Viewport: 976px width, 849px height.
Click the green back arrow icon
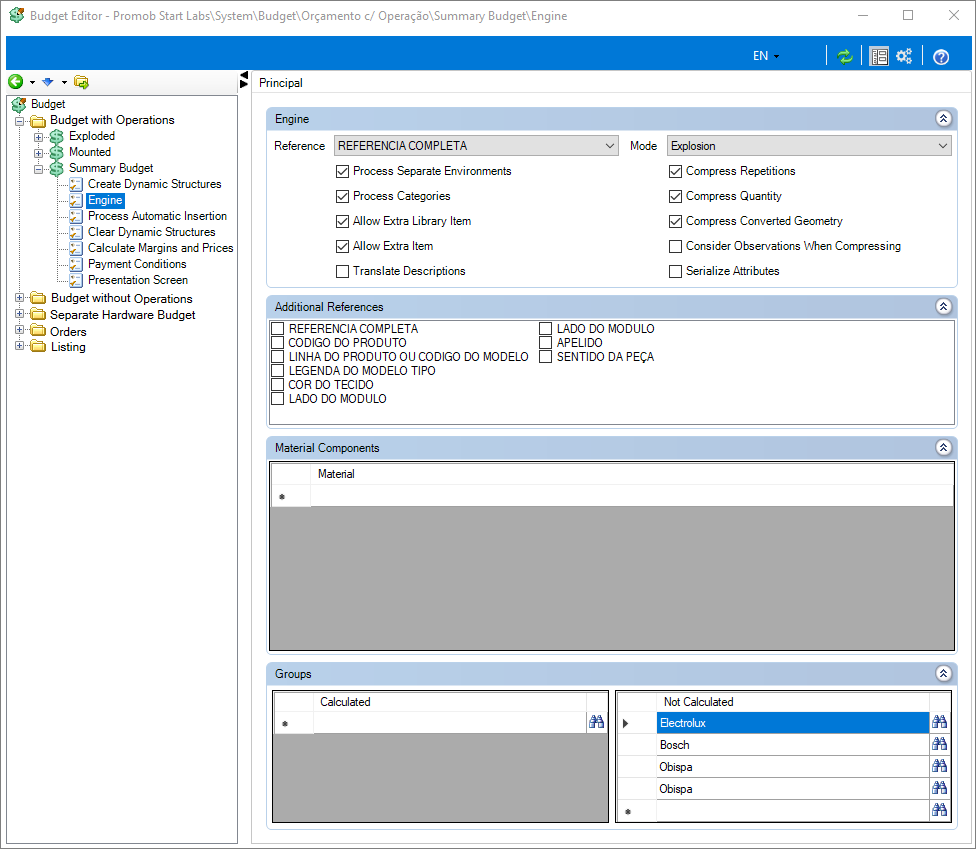tap(16, 82)
